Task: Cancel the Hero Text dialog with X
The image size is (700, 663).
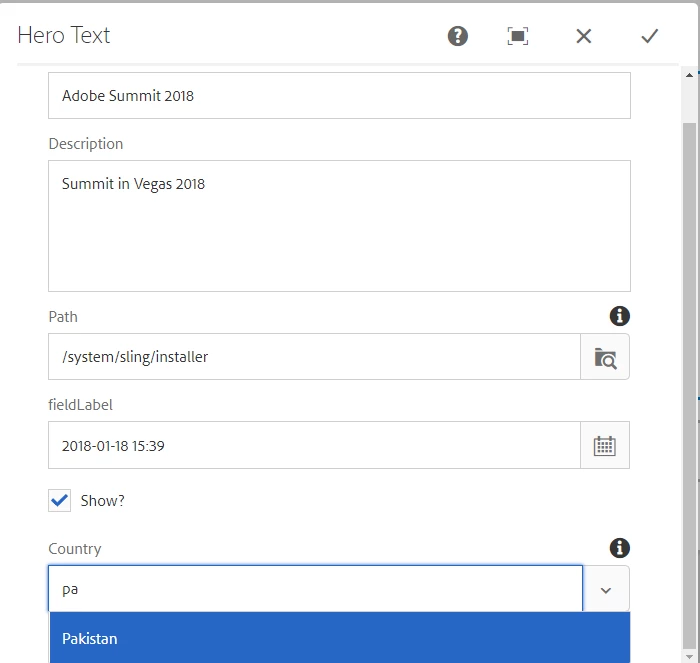Action: [x=583, y=36]
